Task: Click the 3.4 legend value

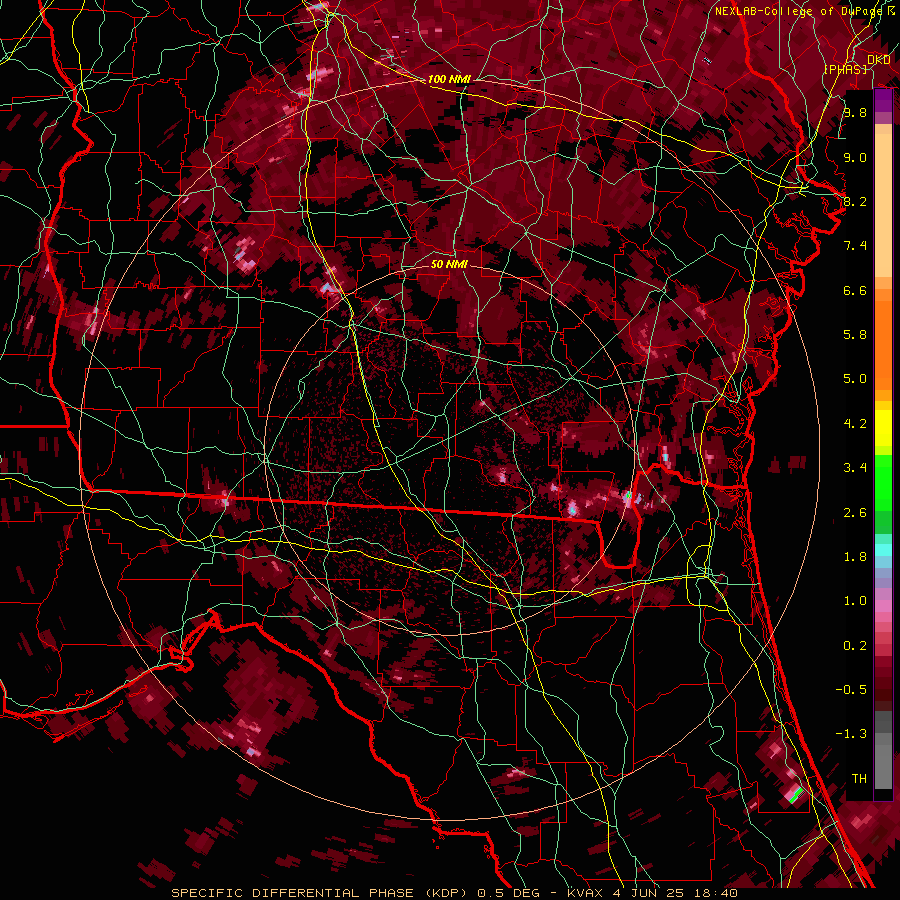Action: [x=855, y=468]
